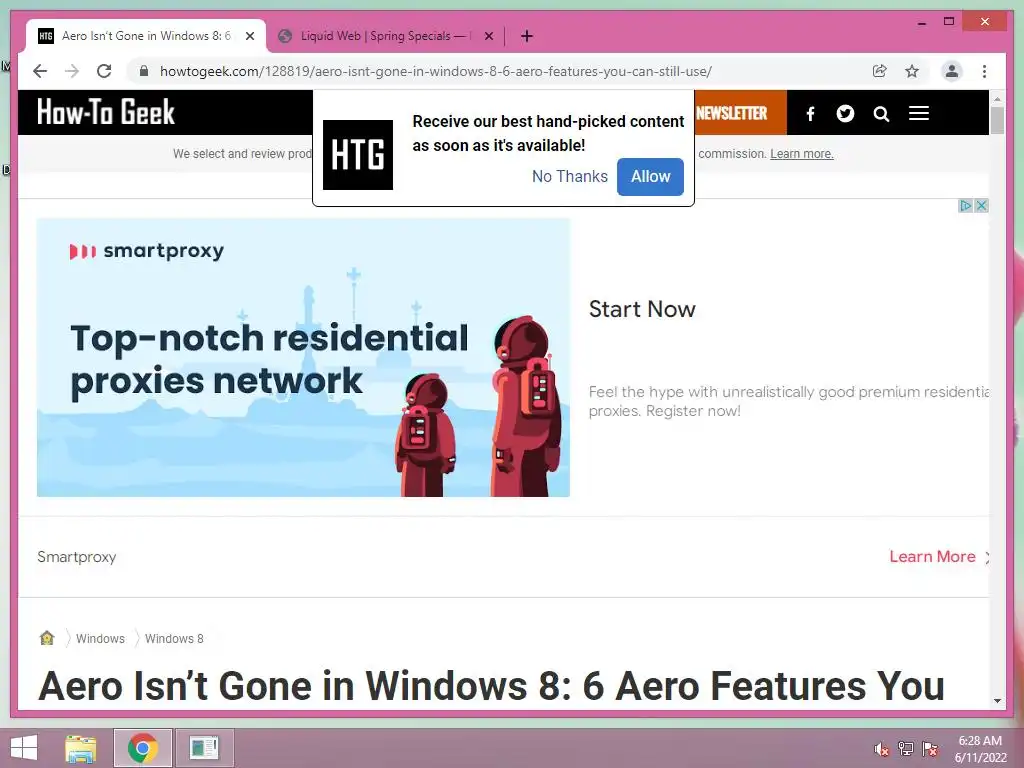Click the page scrollbar down arrow

point(997,701)
